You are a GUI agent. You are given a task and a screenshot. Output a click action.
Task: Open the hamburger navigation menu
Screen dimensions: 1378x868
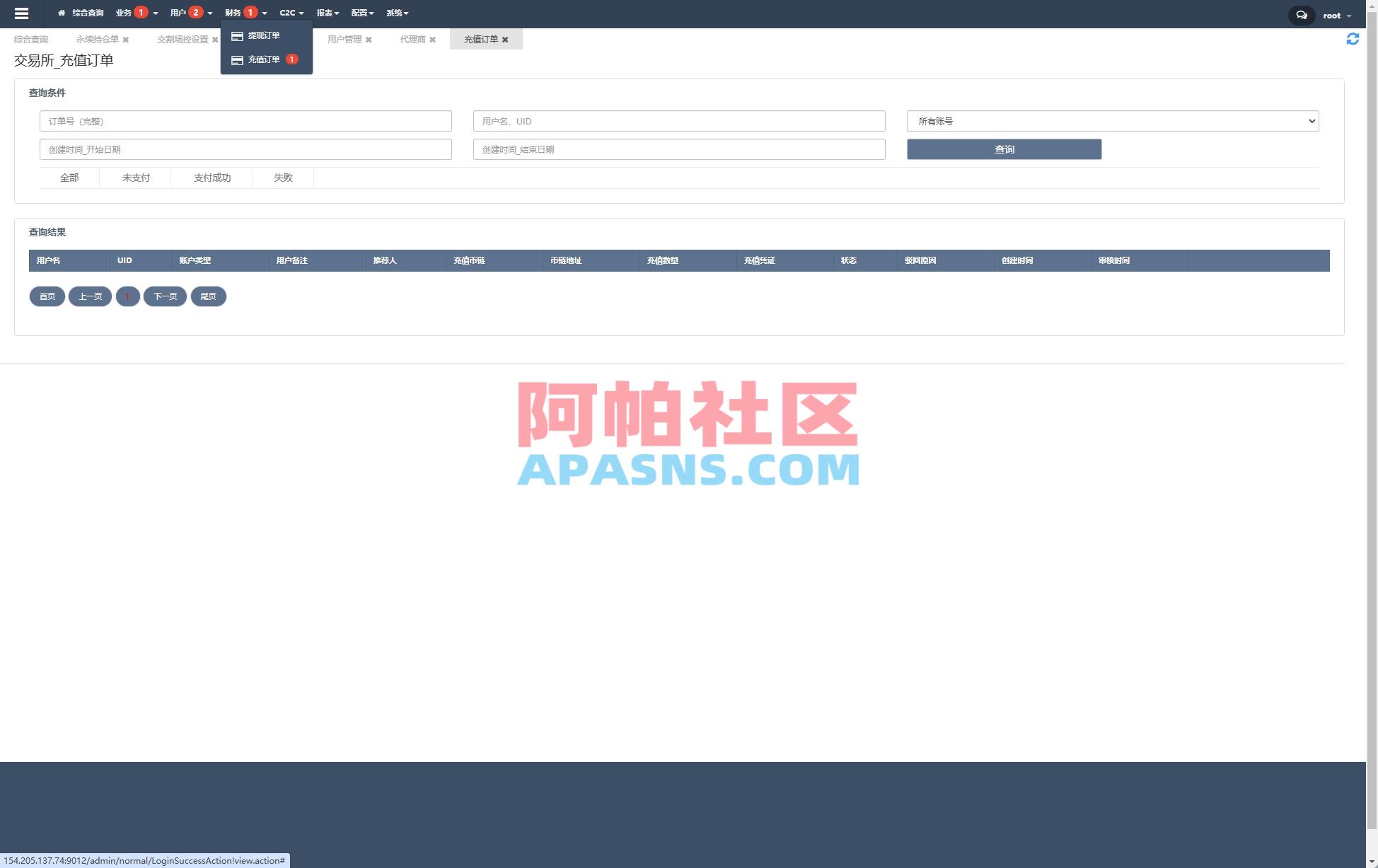point(22,13)
